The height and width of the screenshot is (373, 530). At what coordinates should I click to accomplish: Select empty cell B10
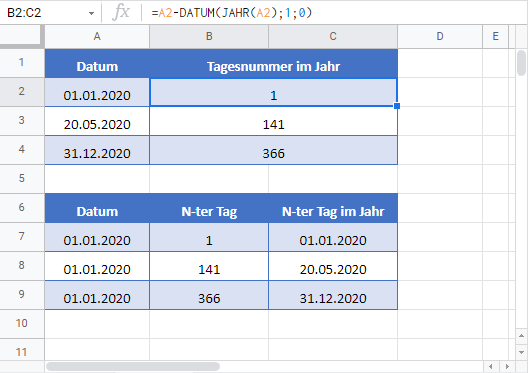[209, 324]
